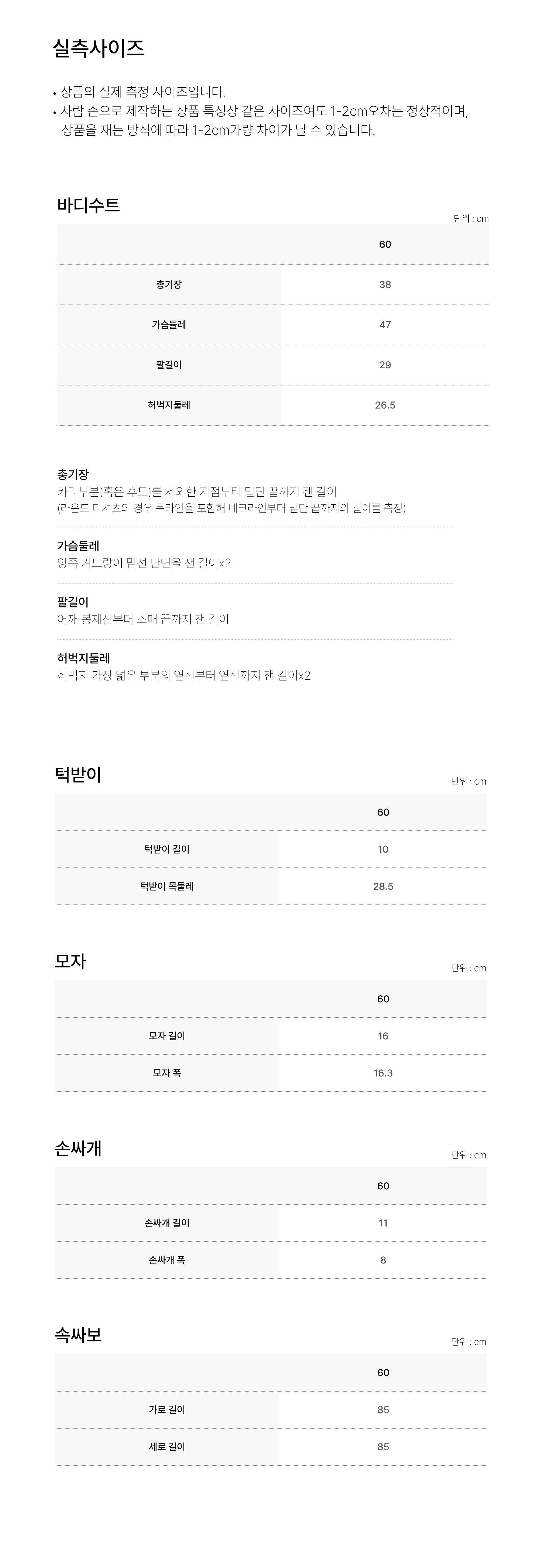The width and height of the screenshot is (547, 1568).
Task: Click the 총기장 row label in 바디수트 table
Action: (x=169, y=284)
